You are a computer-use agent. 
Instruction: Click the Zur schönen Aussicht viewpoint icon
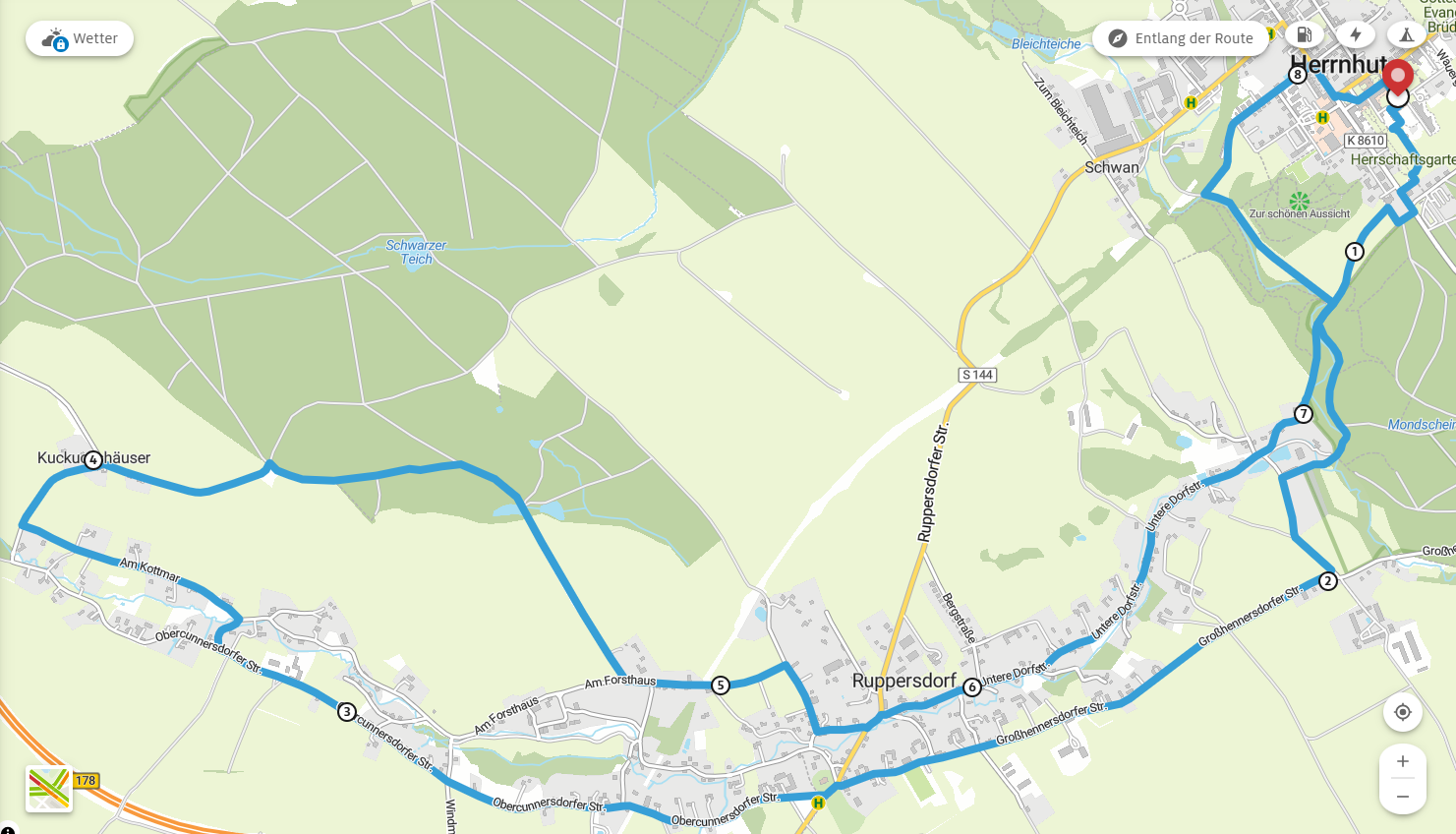(x=1300, y=202)
